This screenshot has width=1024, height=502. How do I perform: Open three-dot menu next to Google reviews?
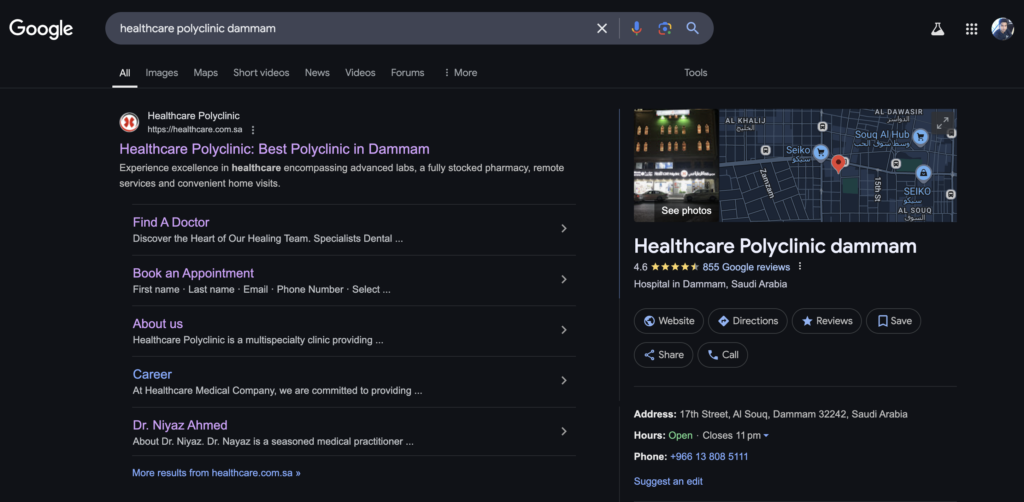[800, 267]
